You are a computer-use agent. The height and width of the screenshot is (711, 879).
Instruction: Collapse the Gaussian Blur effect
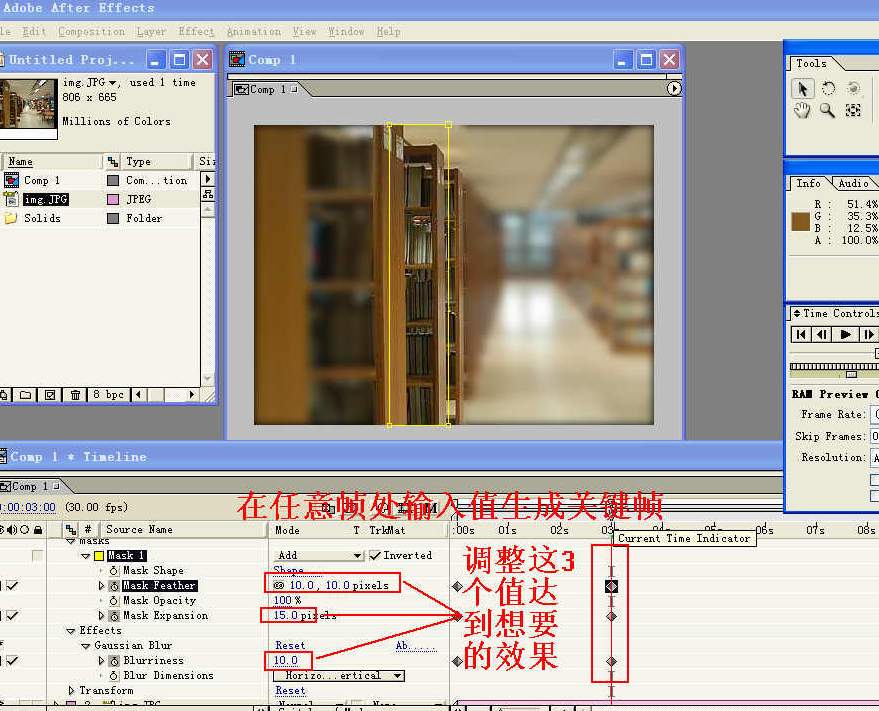[x=86, y=647]
